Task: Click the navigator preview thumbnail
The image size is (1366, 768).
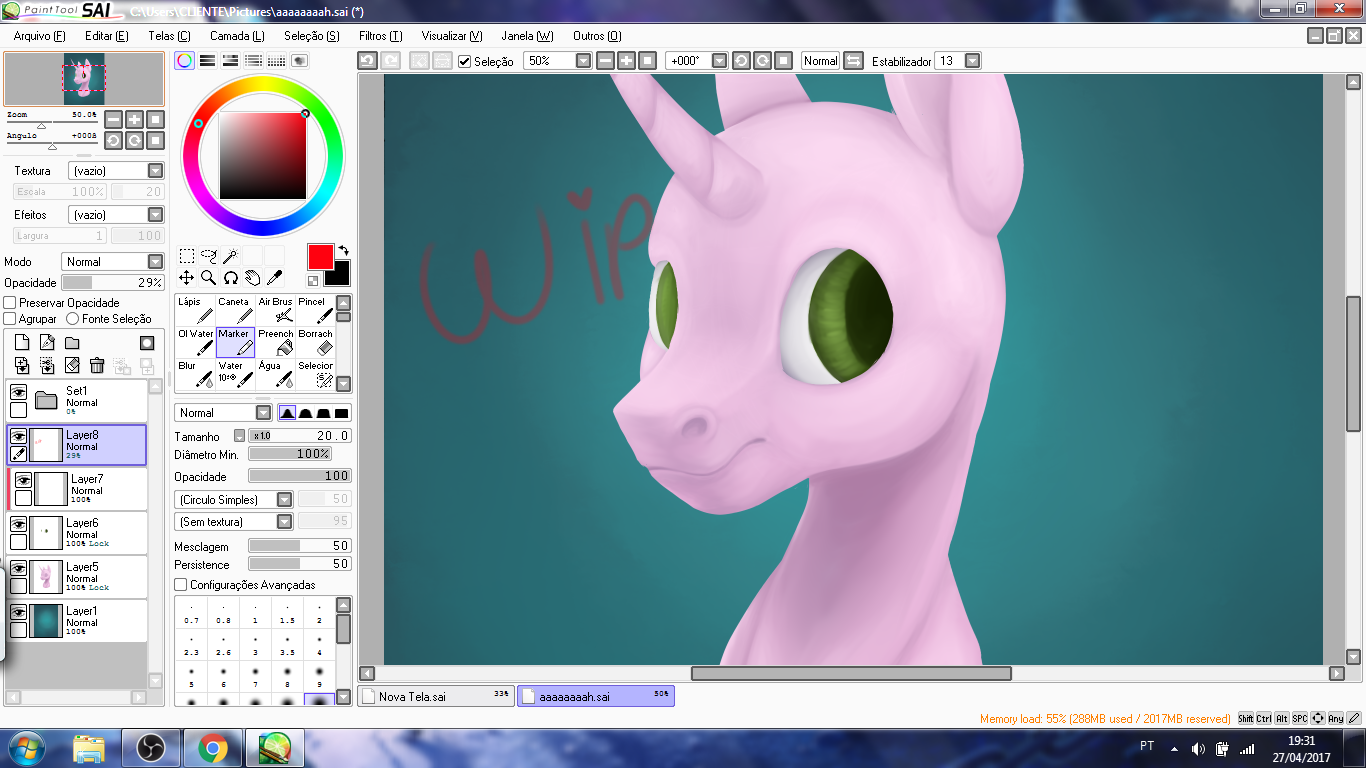Action: 84,79
